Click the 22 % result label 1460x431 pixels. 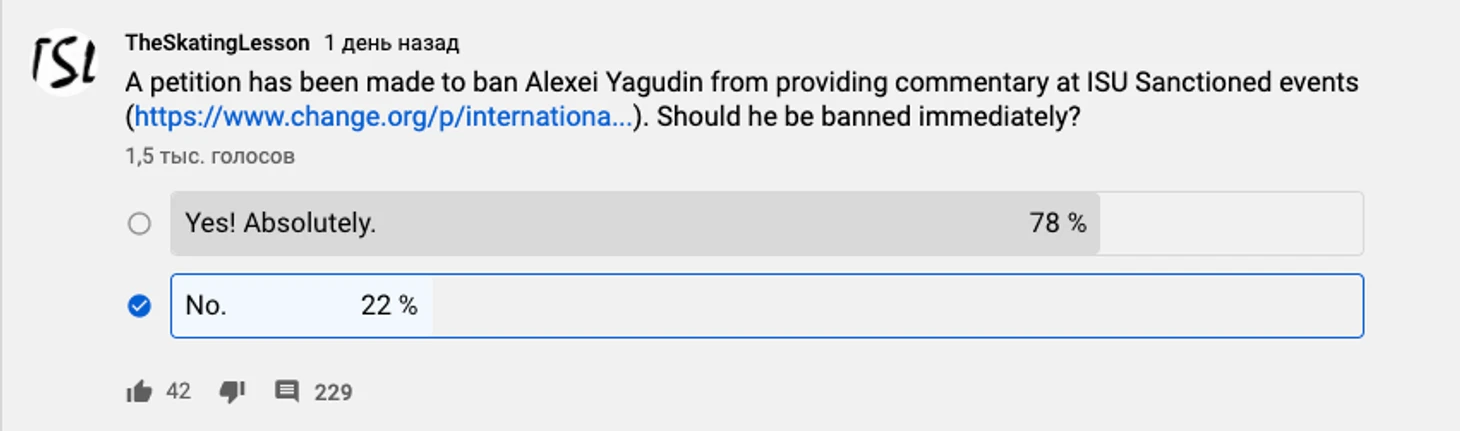point(389,306)
